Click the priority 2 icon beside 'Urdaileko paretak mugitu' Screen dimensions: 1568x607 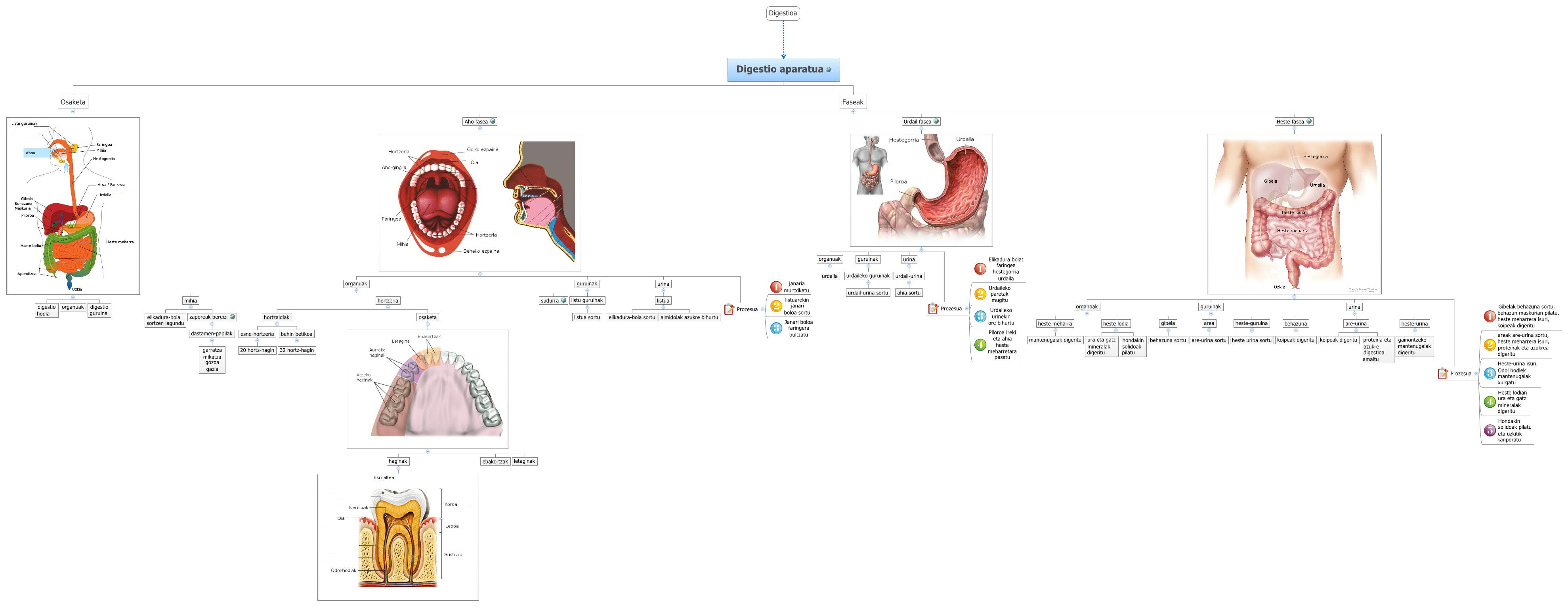click(x=980, y=294)
